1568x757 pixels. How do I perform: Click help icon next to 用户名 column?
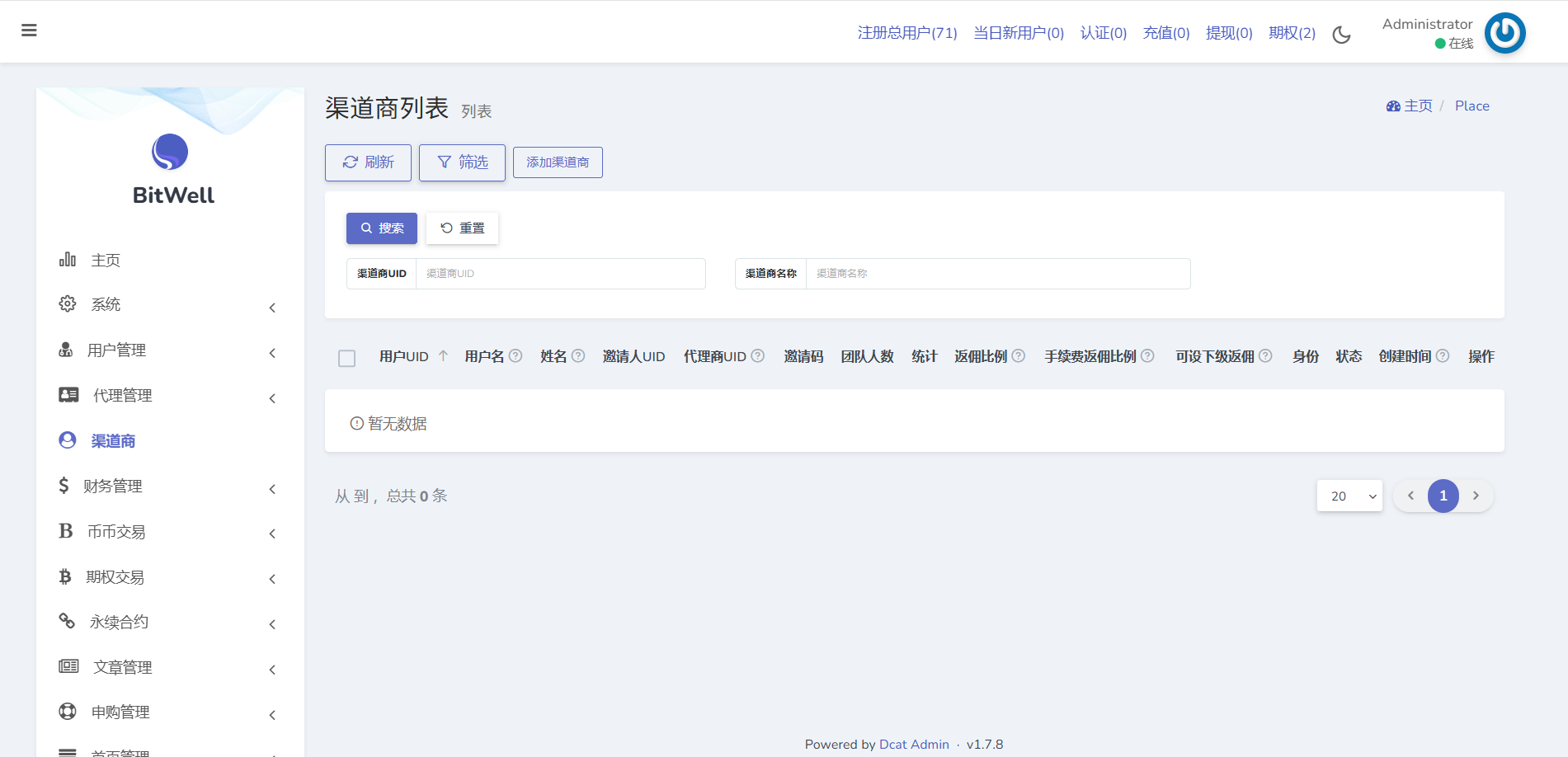click(x=516, y=356)
